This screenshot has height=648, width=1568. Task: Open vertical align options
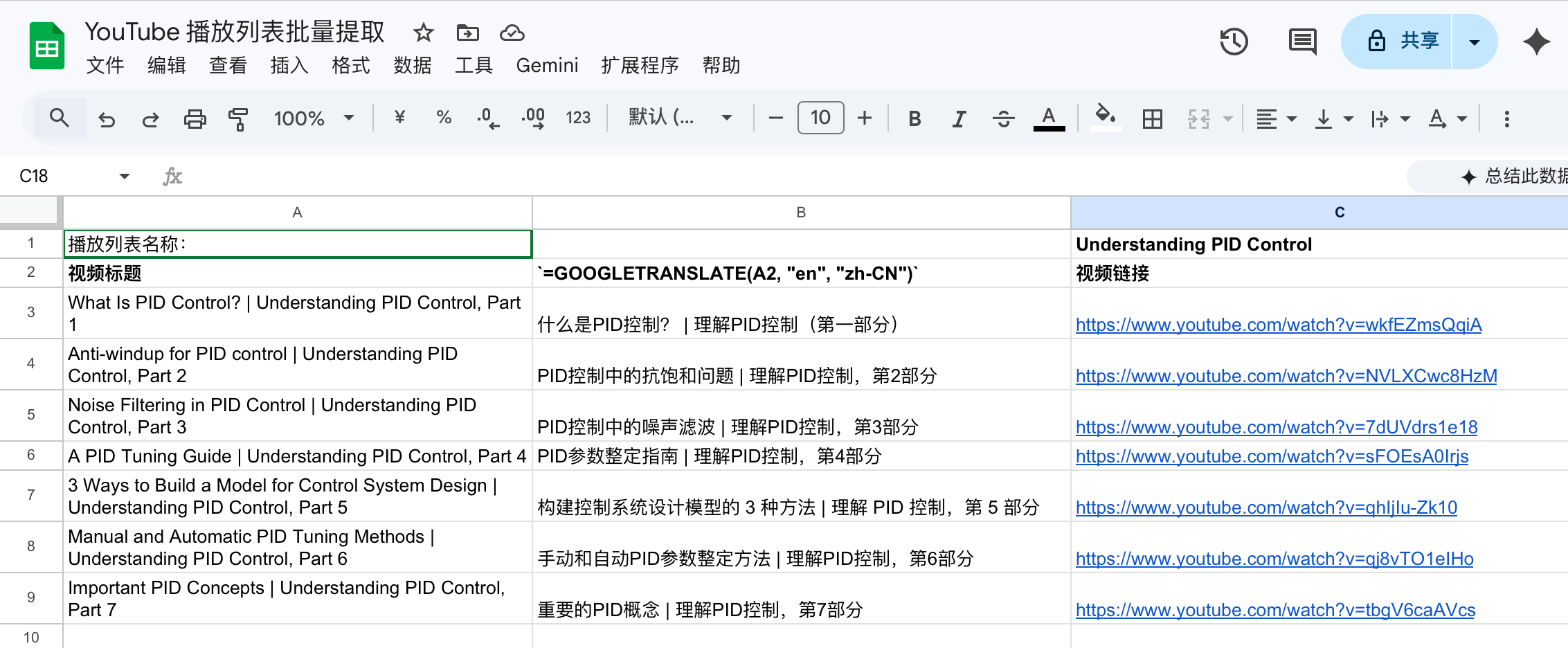1333,119
